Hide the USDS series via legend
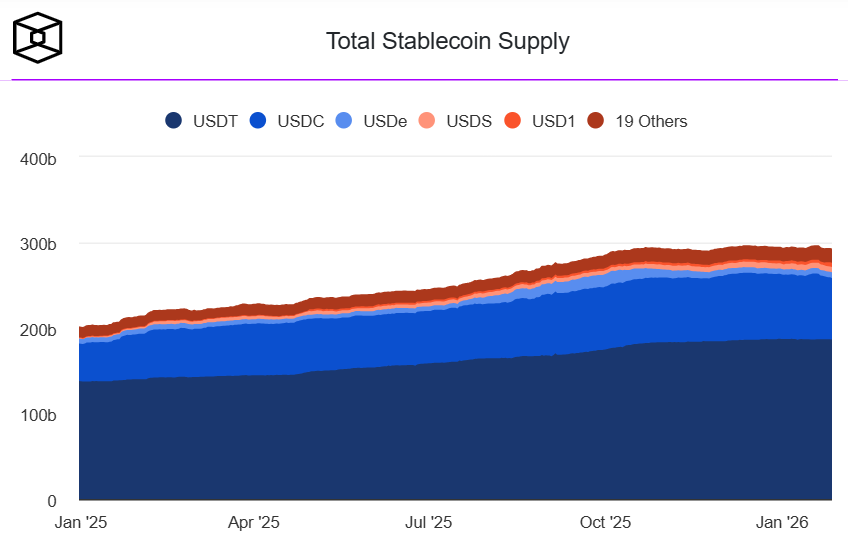 point(468,121)
